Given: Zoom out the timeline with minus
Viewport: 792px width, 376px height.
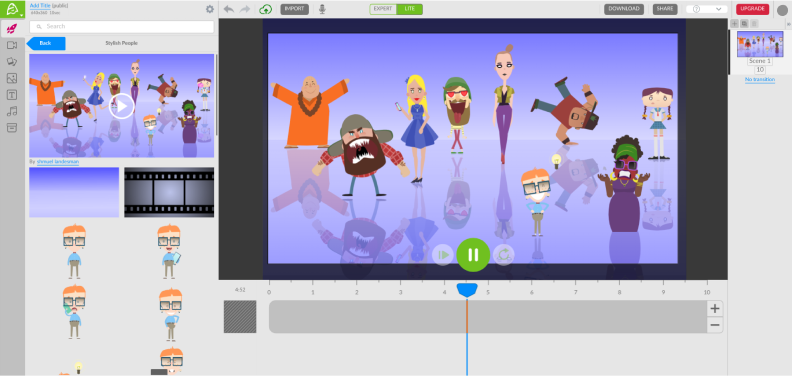Looking at the screenshot, I should (715, 325).
